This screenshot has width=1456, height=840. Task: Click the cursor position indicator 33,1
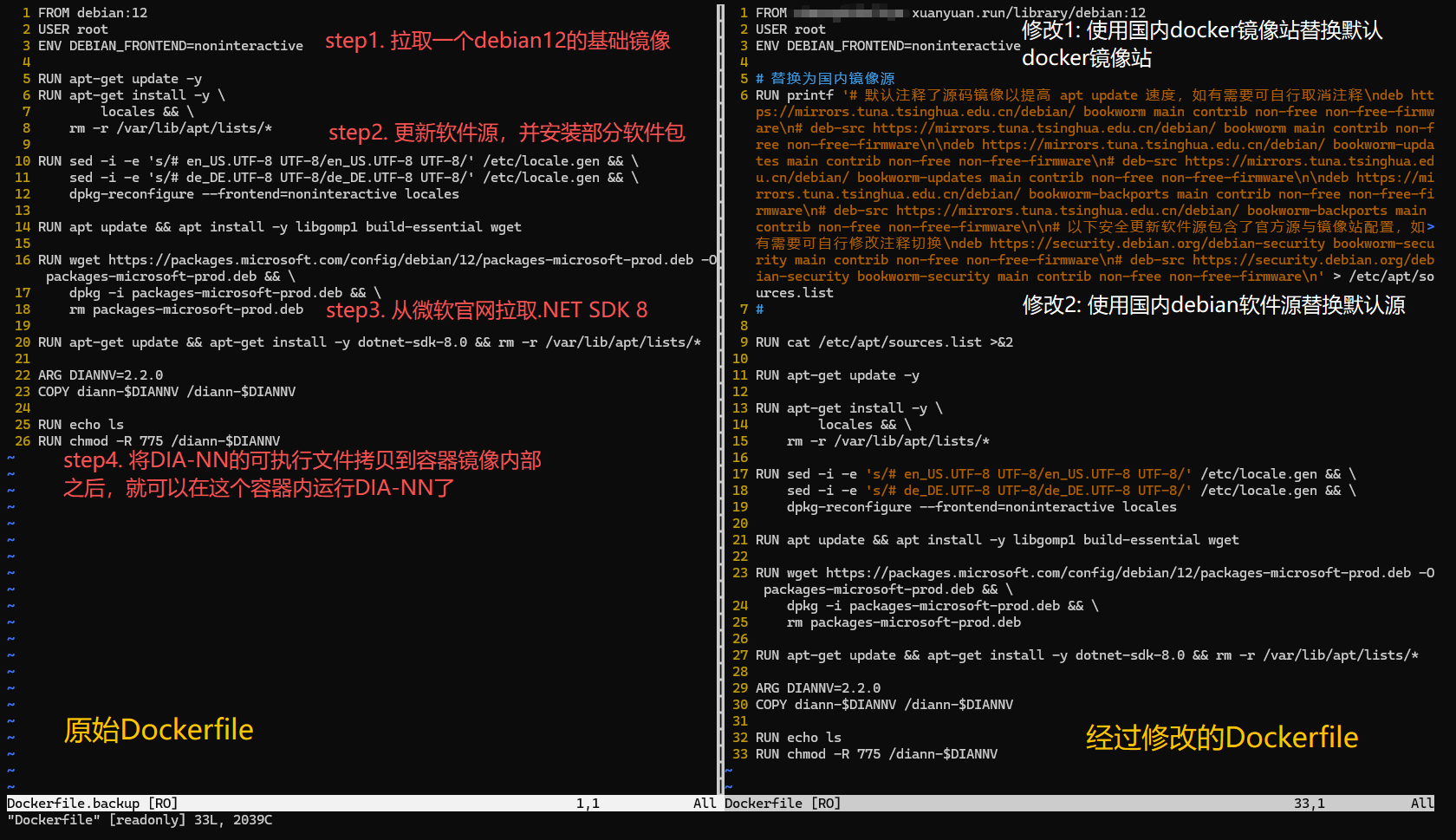click(1309, 803)
